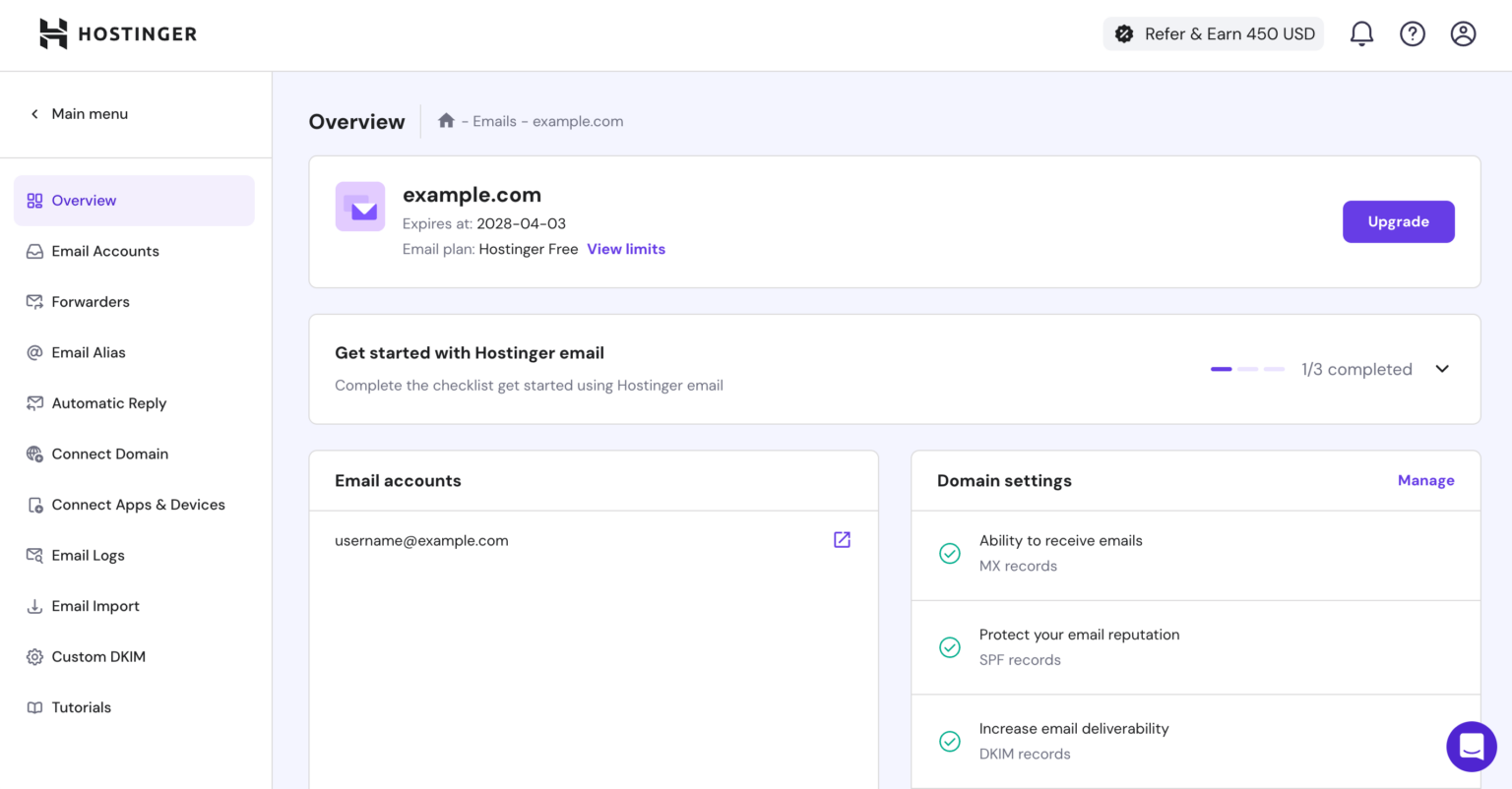Click Manage in Domain settings
1512x789 pixels.
point(1425,481)
